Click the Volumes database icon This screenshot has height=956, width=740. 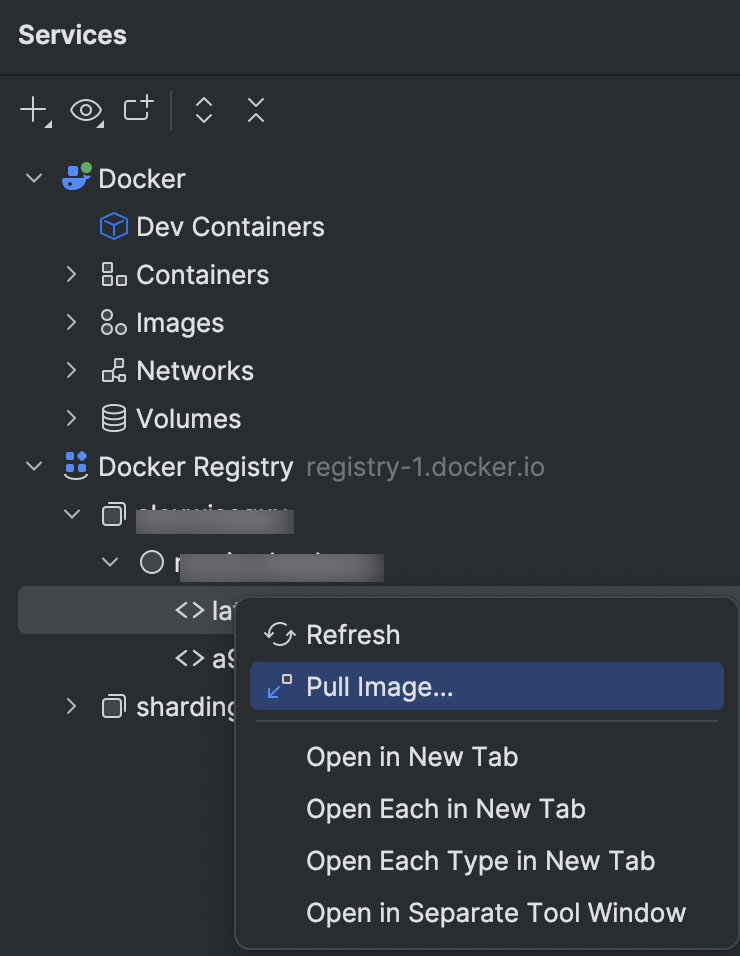(x=112, y=418)
